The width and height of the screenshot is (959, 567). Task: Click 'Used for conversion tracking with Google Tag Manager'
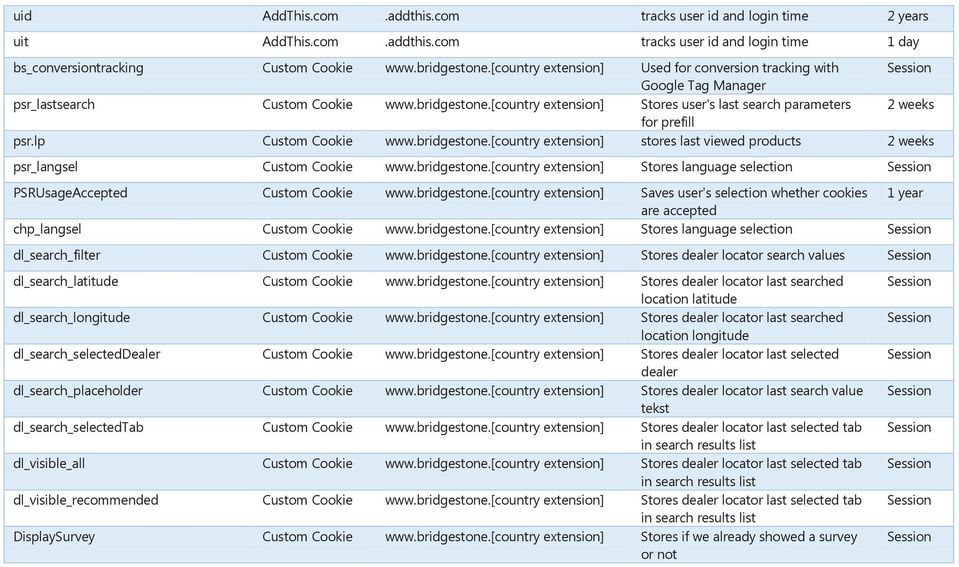(739, 77)
